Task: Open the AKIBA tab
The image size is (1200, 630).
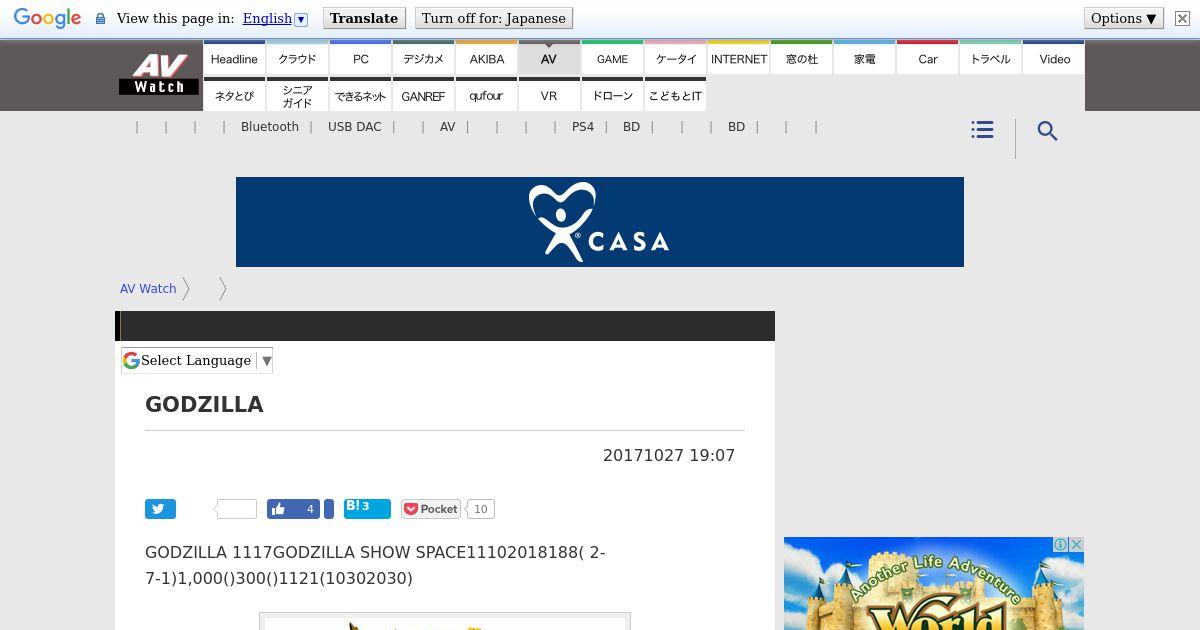Action: (x=486, y=58)
